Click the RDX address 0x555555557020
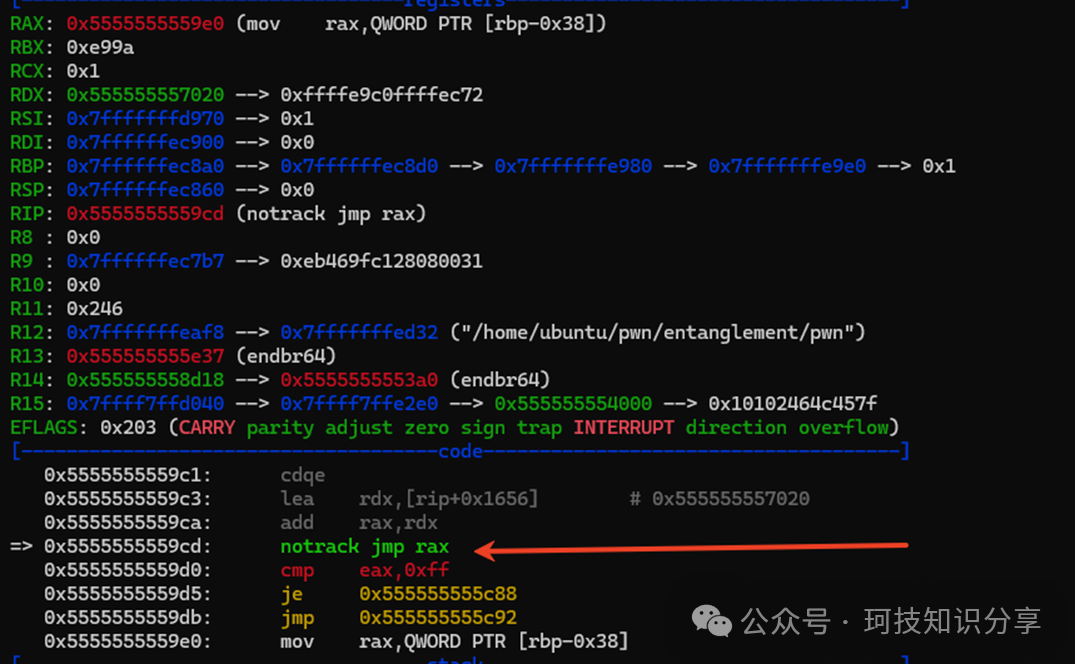Viewport: 1075px width, 664px height. click(145, 95)
